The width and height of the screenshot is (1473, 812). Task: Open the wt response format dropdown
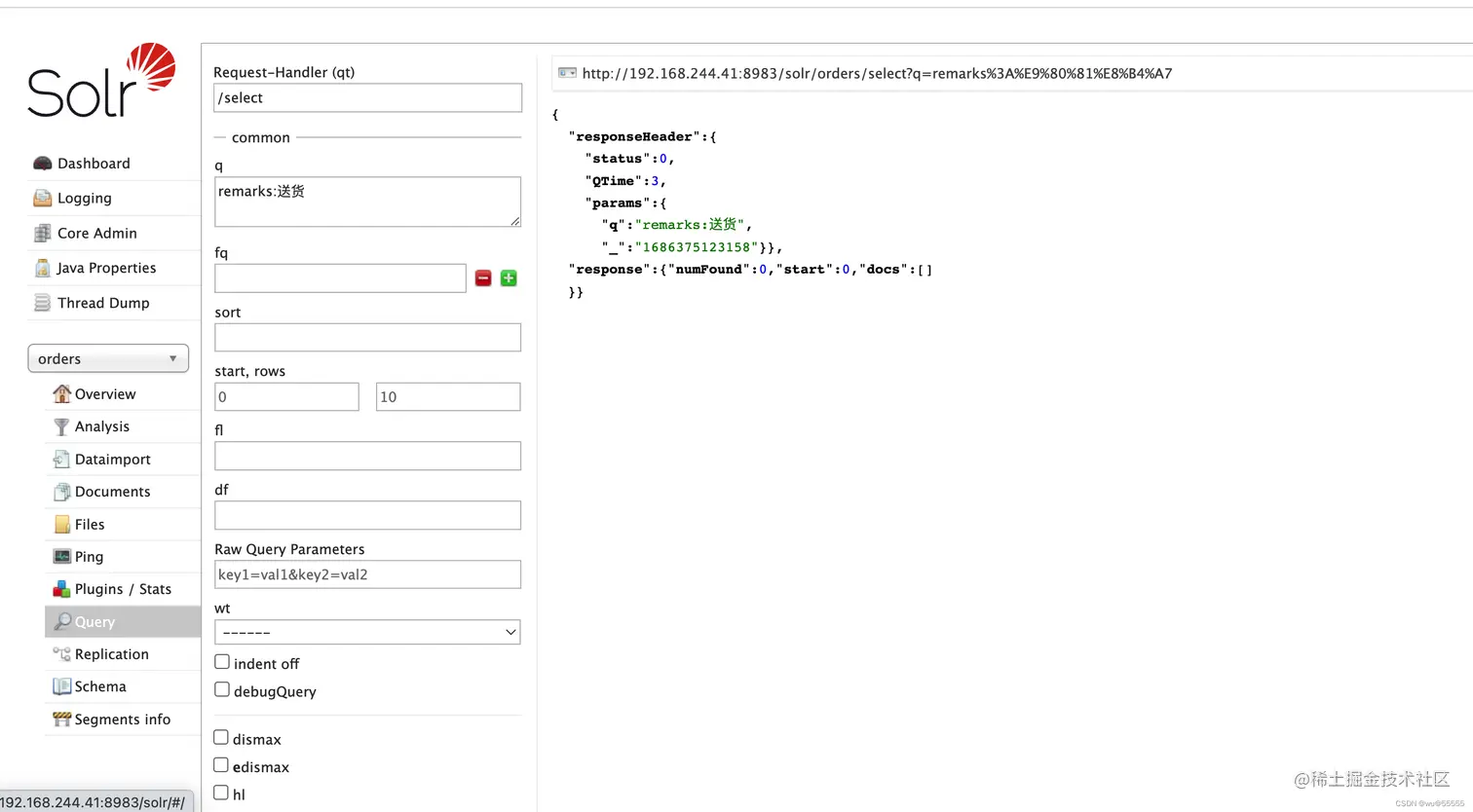(x=367, y=632)
